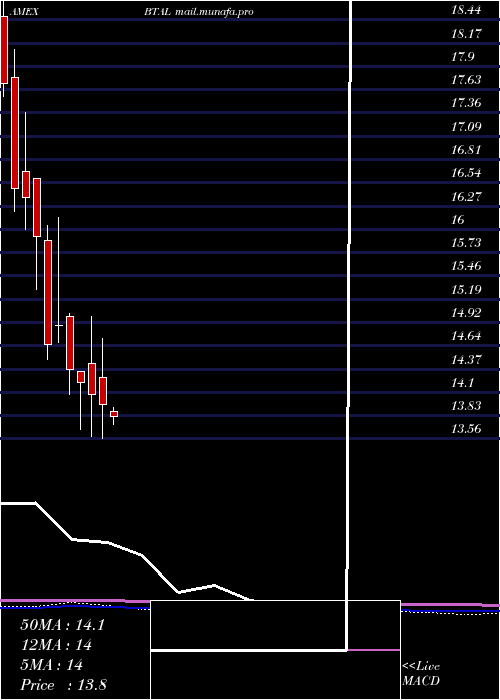
Task: Click the 17.36 price axis label
Action: (466, 103)
